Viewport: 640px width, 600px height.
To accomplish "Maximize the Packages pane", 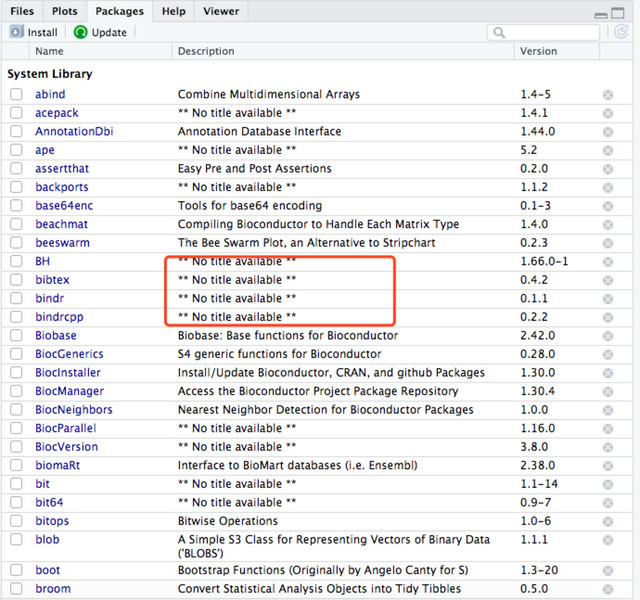I will (x=618, y=13).
